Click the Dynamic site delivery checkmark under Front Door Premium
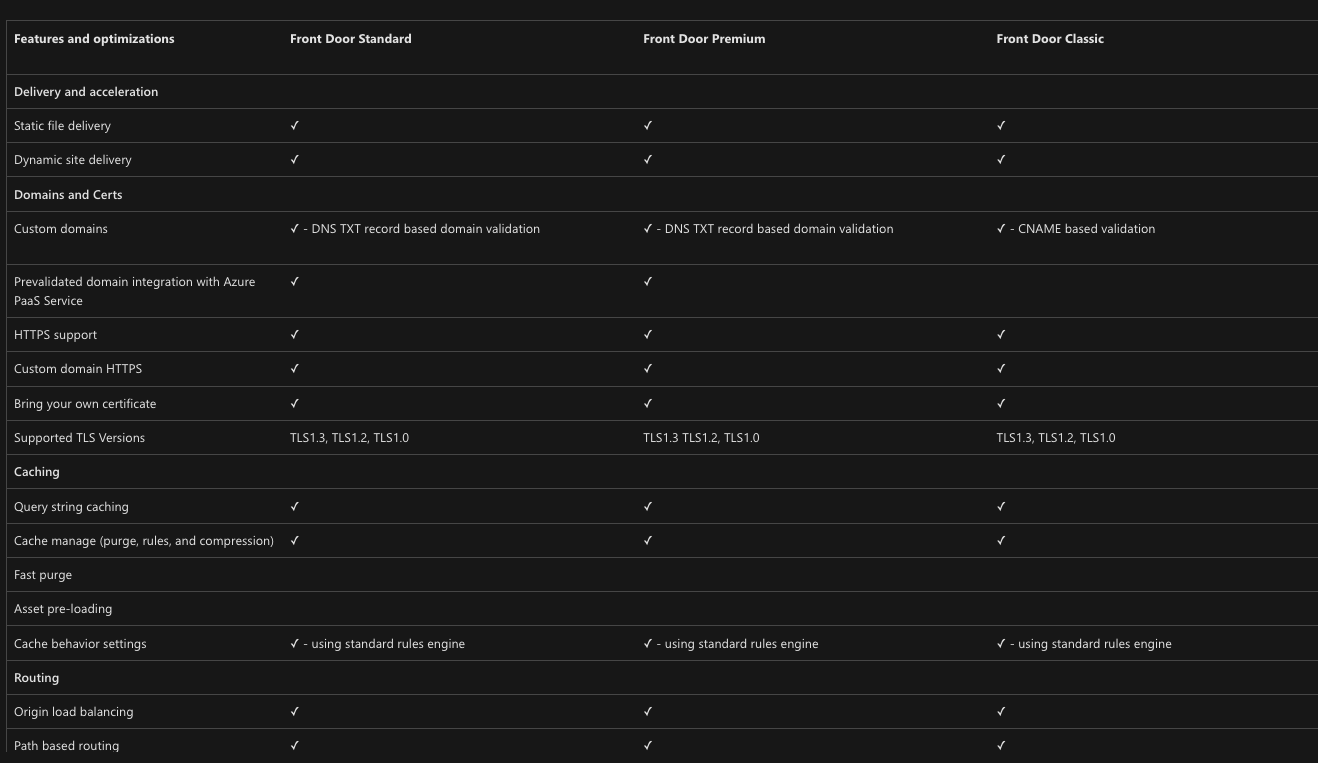Screen dimensions: 1318x763 [x=648, y=160]
